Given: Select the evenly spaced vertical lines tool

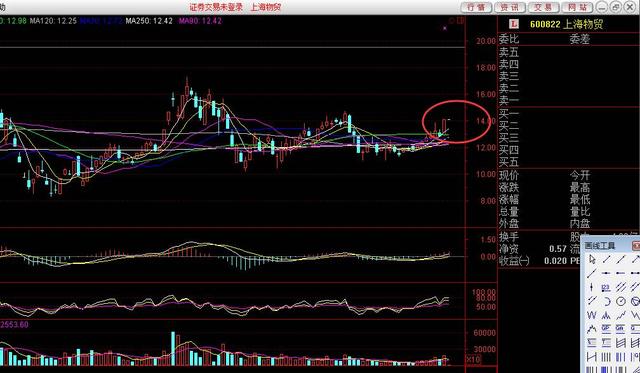Looking at the screenshot, I should pos(606,357).
